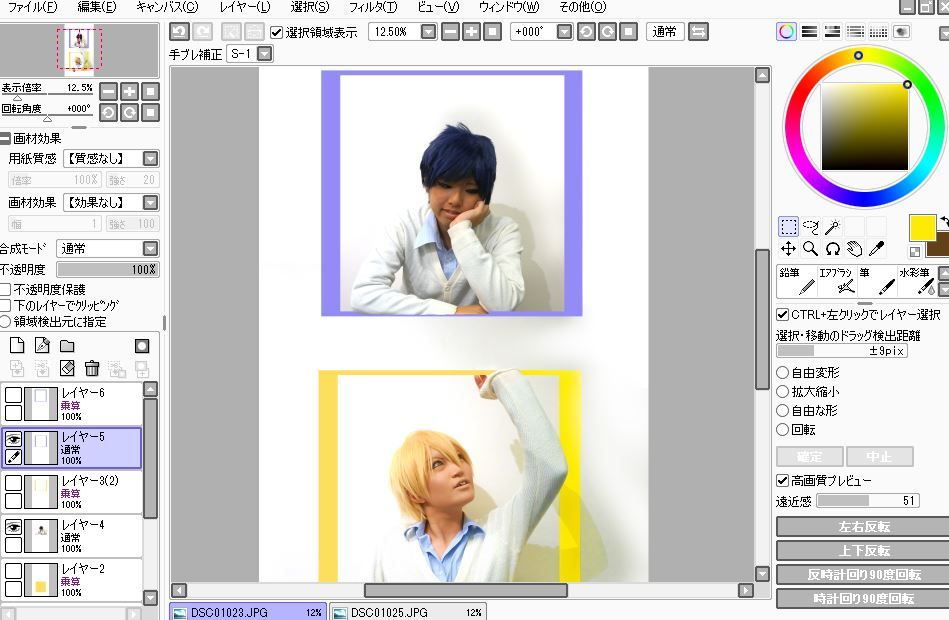This screenshot has width=949, height=620.
Task: Set transparent color with the checkered icon
Action: (x=915, y=251)
